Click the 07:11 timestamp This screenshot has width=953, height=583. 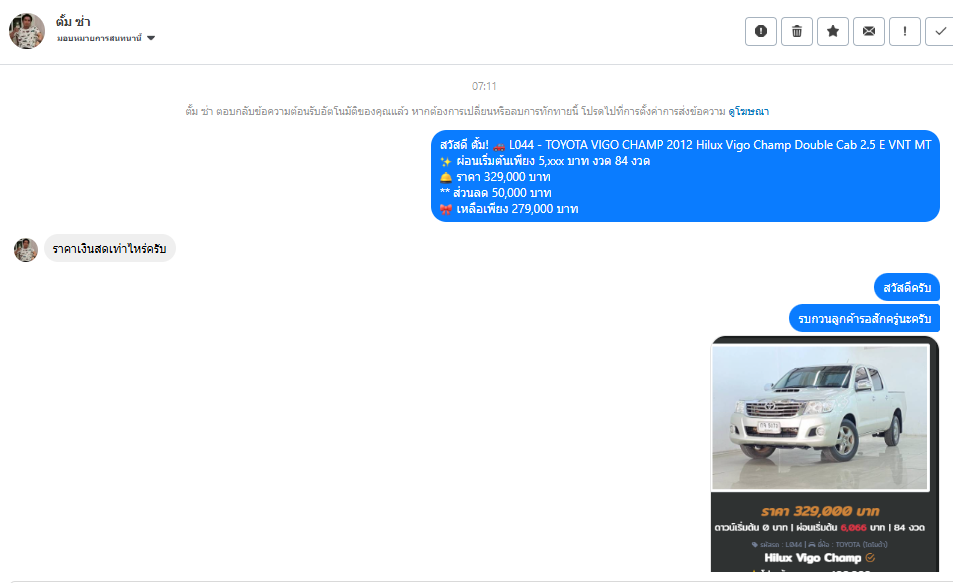(484, 86)
